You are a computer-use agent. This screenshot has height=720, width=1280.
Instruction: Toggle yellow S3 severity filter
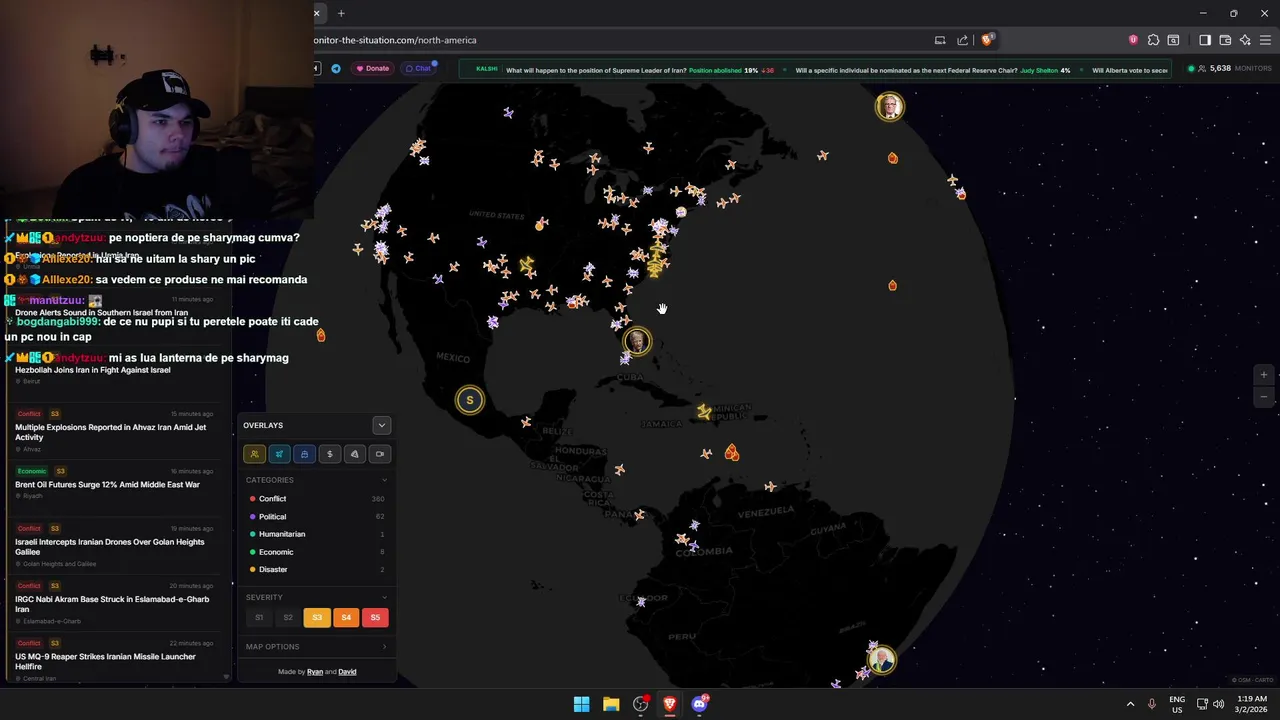(x=317, y=617)
